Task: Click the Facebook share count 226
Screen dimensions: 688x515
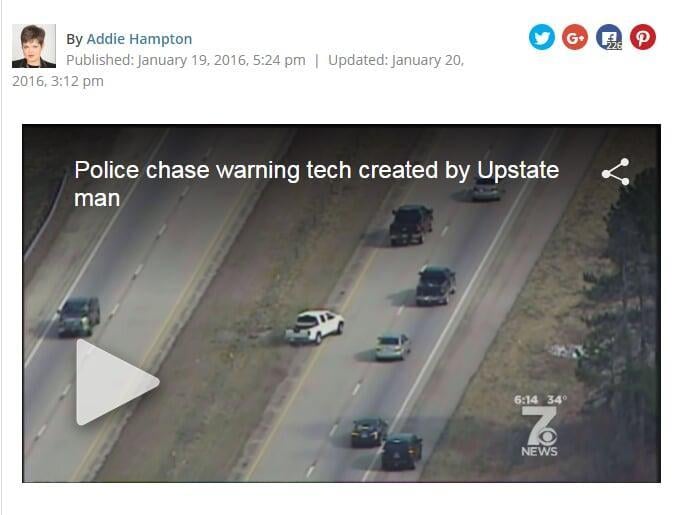Action: (x=614, y=46)
